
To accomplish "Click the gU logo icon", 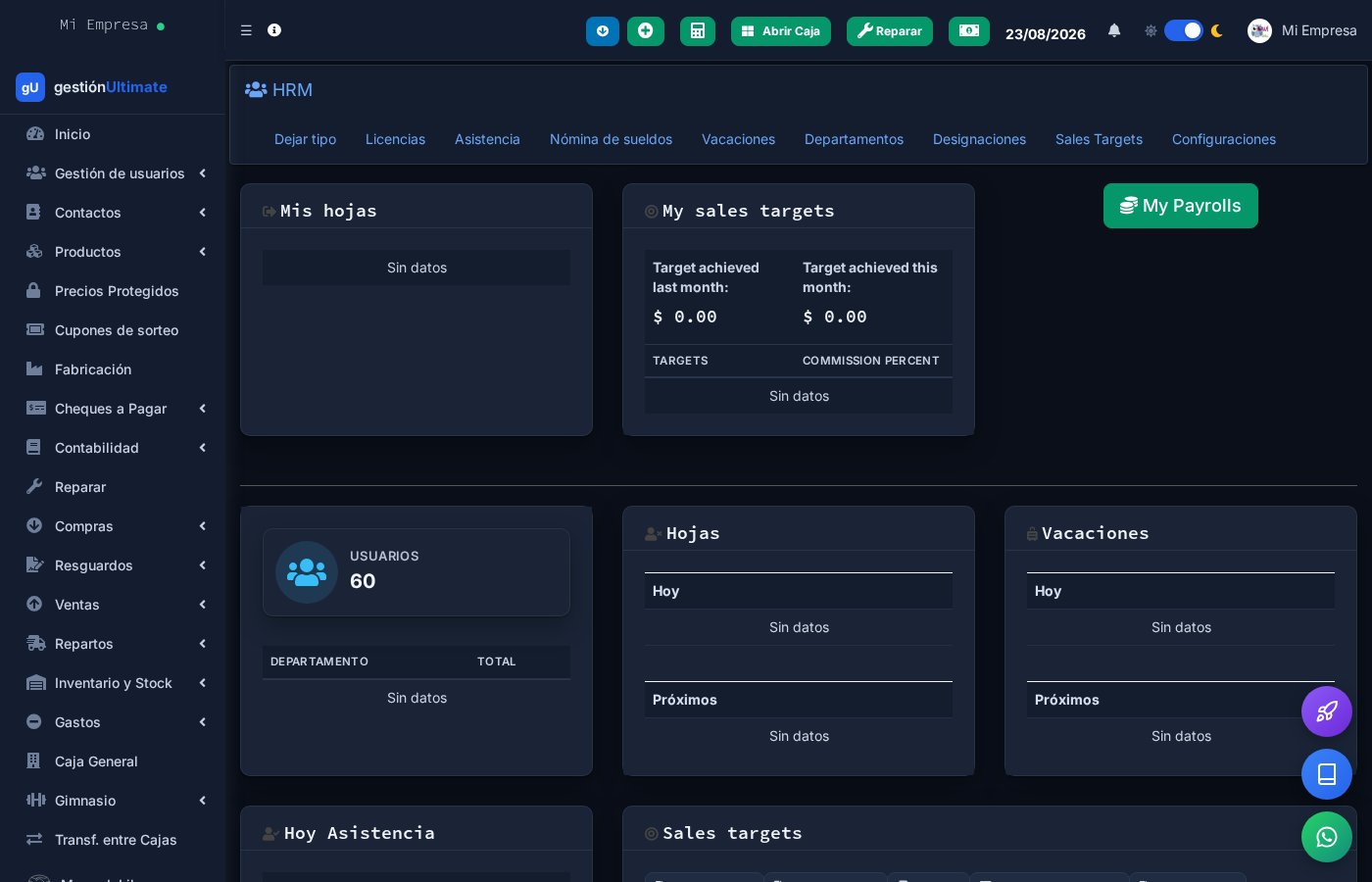I will pos(30,87).
